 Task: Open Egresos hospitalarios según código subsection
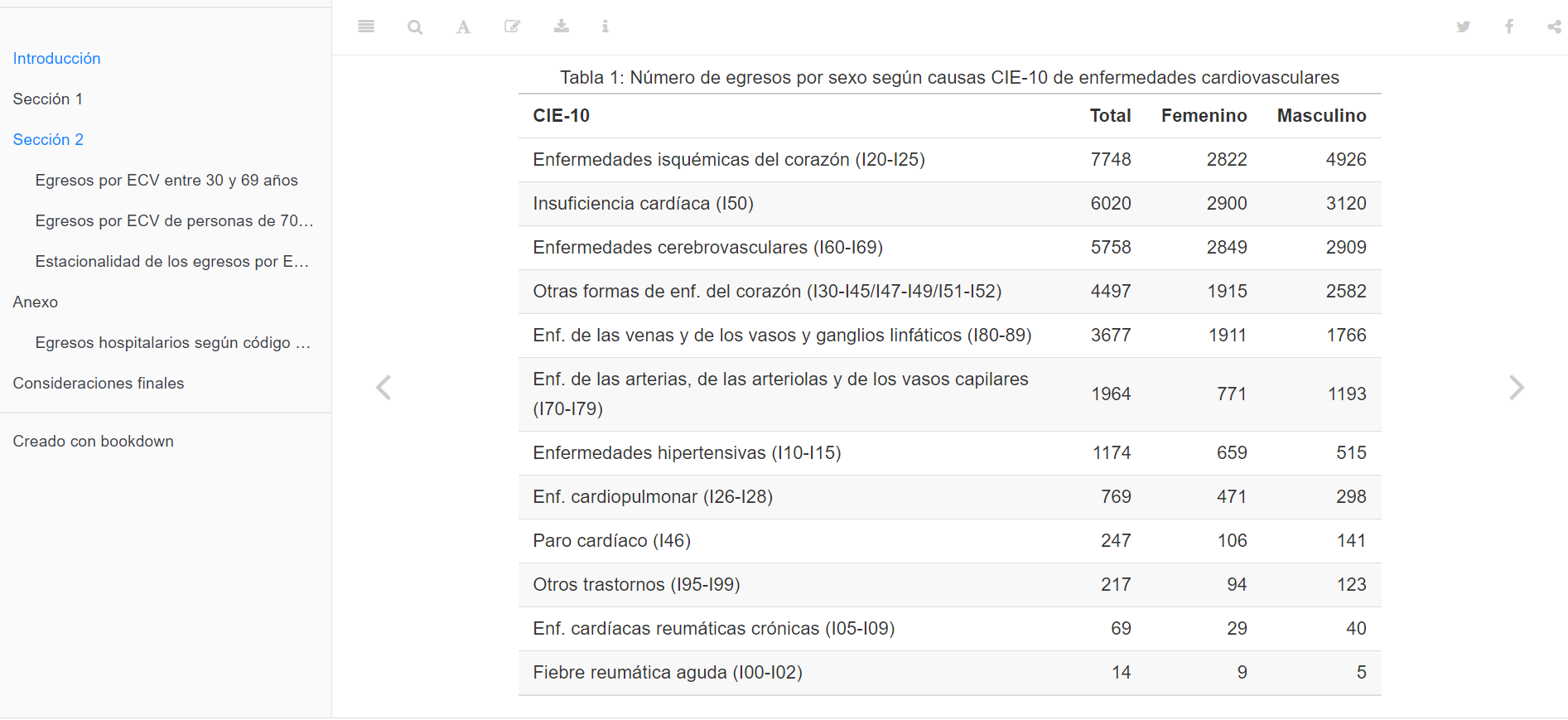[172, 343]
